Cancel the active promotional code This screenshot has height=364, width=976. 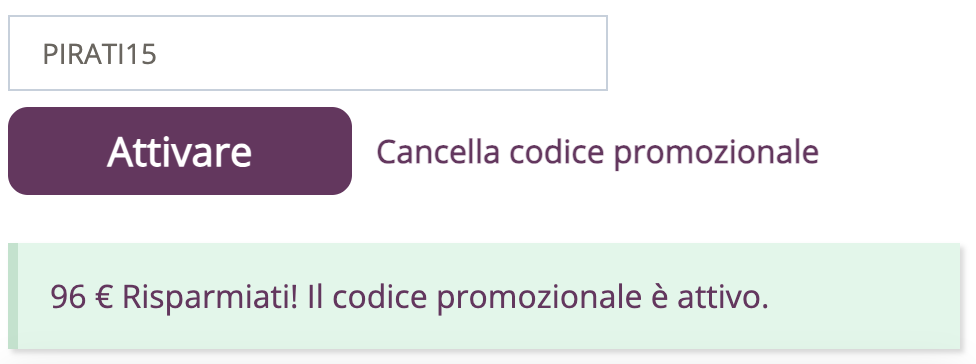[x=598, y=152]
